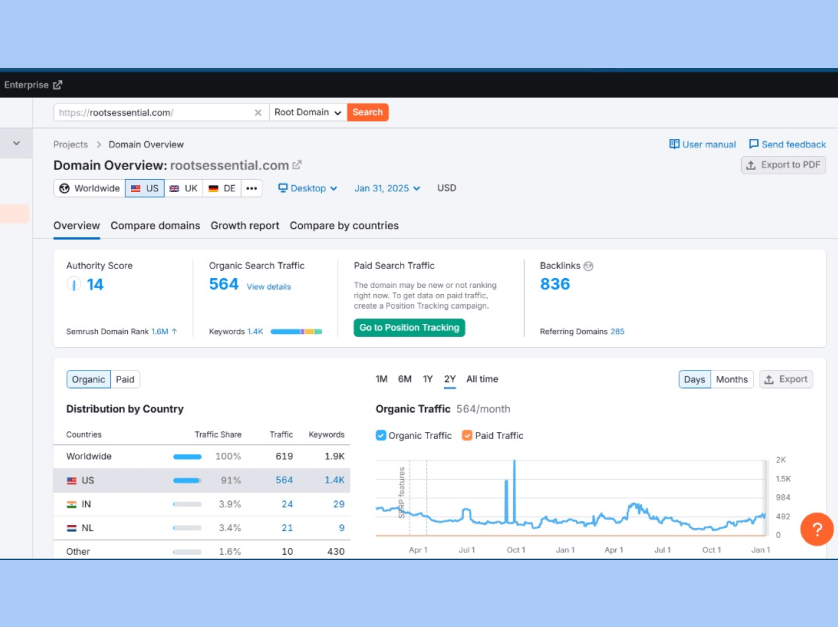
Task: Uncheck the Organic Traffic checkbox
Action: point(381,435)
